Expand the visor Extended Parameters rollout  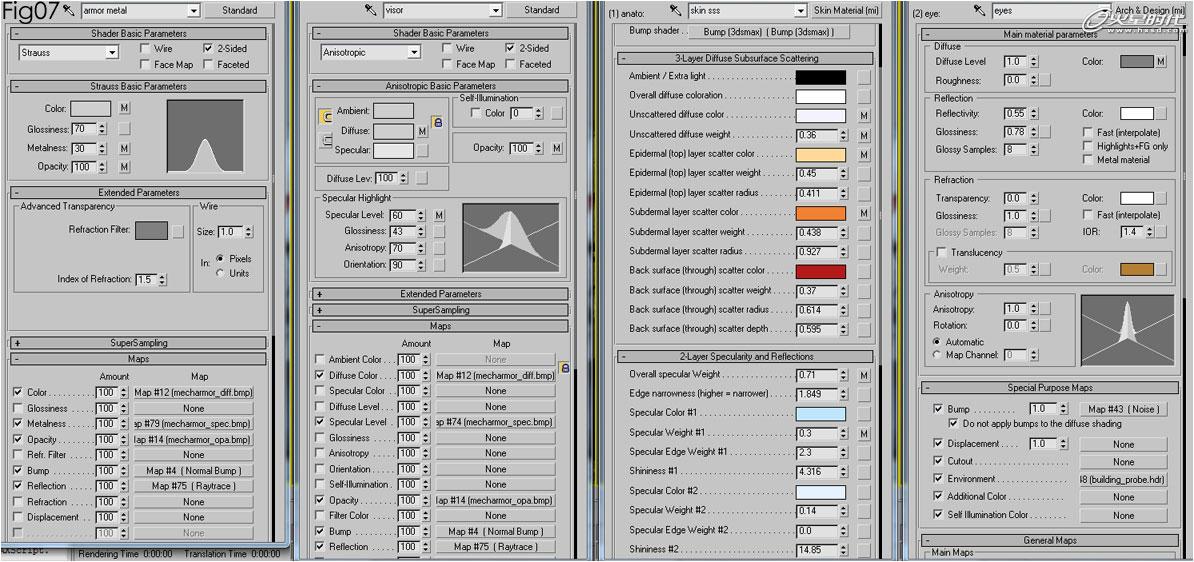440,294
